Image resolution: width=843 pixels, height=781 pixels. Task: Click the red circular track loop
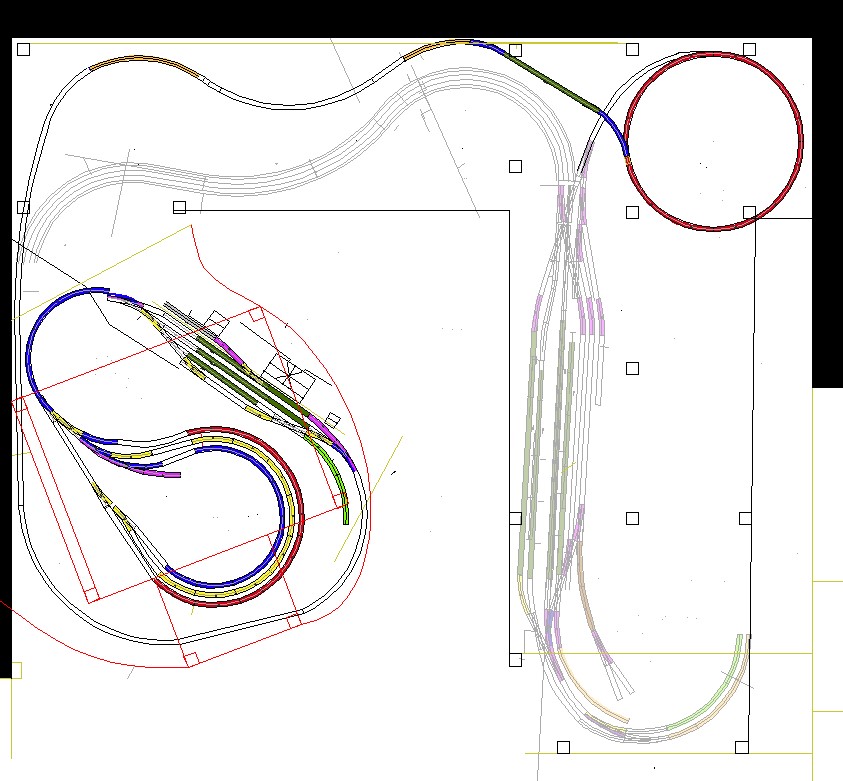pos(801,140)
